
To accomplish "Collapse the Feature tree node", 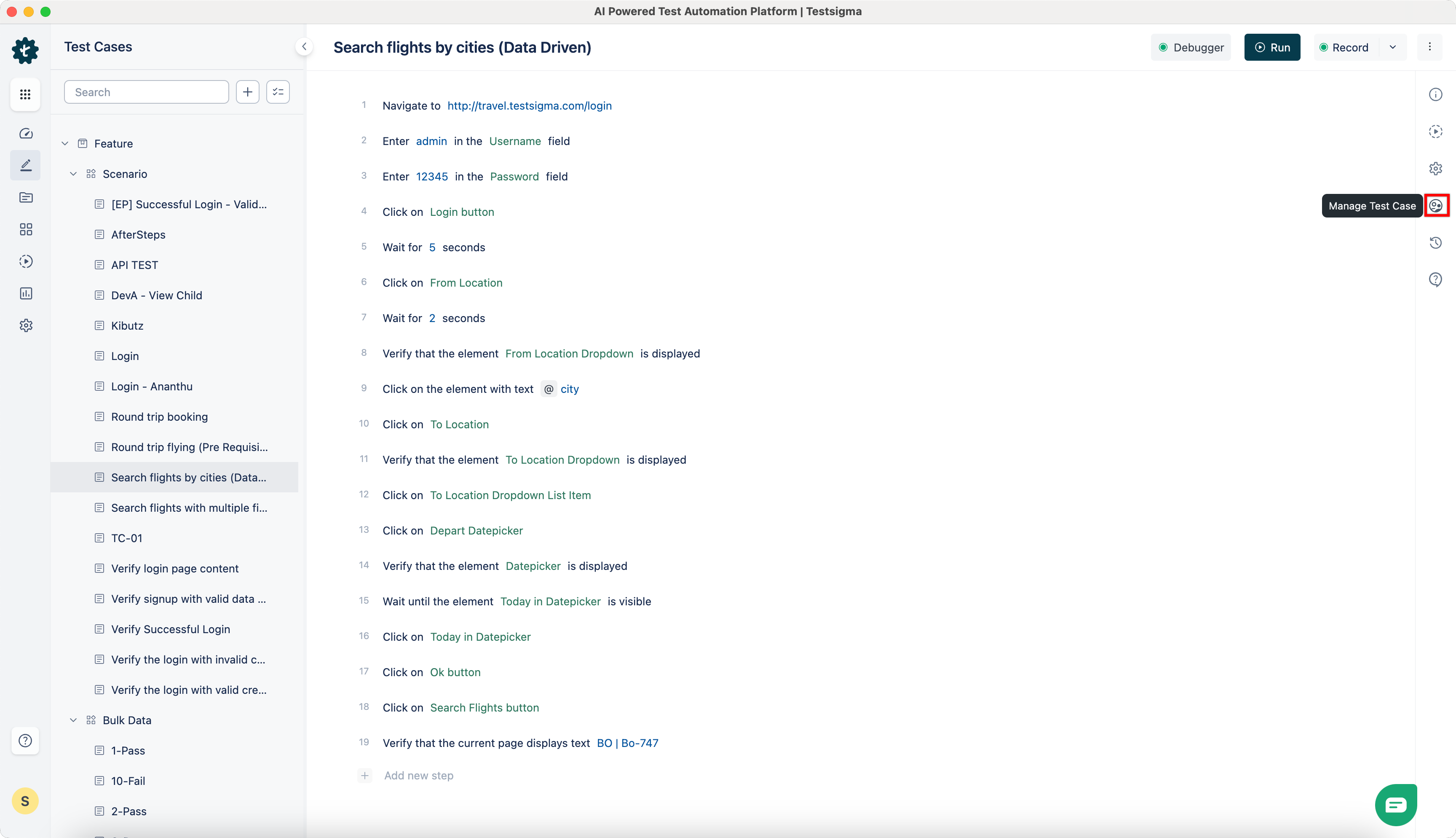I will click(64, 143).
